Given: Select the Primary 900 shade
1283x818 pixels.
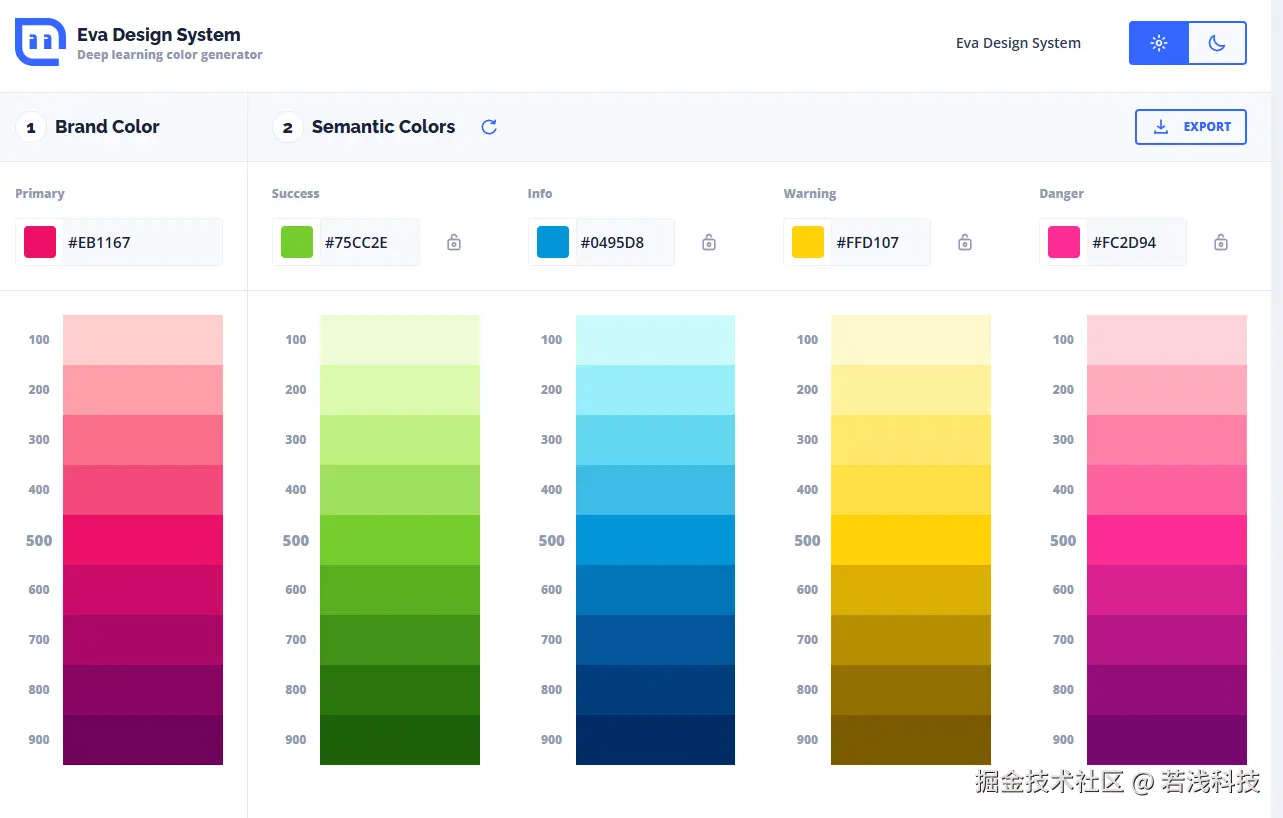Looking at the screenshot, I should point(143,740).
